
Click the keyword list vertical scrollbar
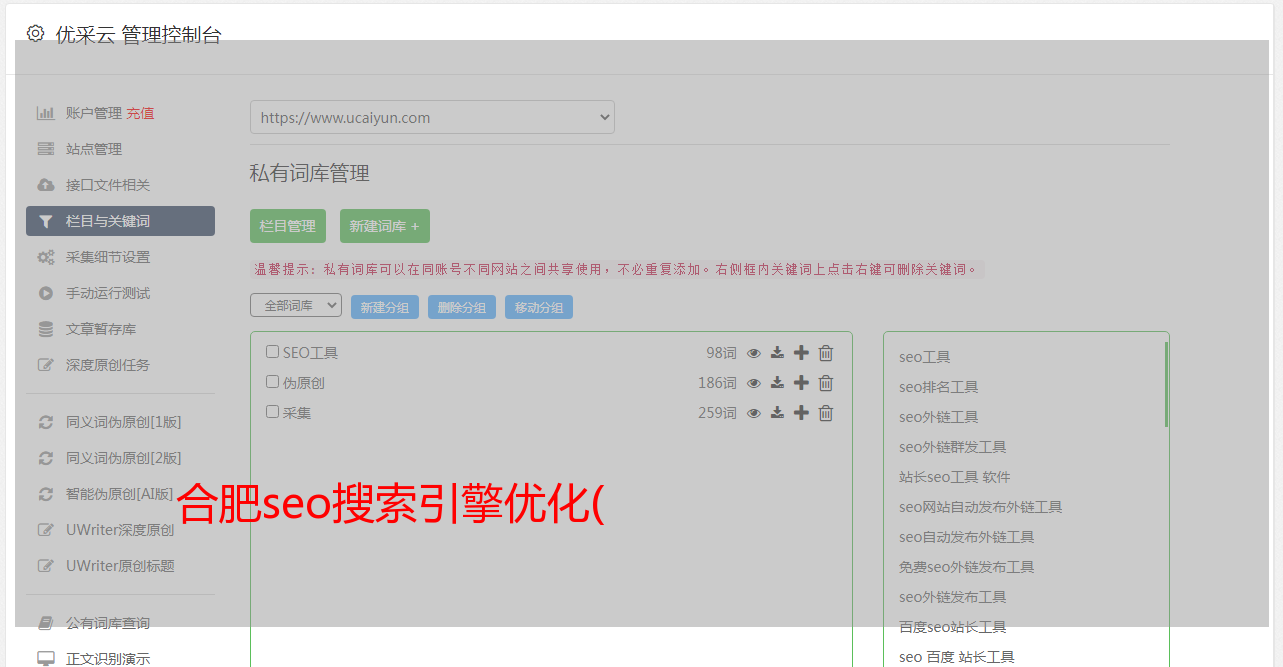(x=1166, y=384)
